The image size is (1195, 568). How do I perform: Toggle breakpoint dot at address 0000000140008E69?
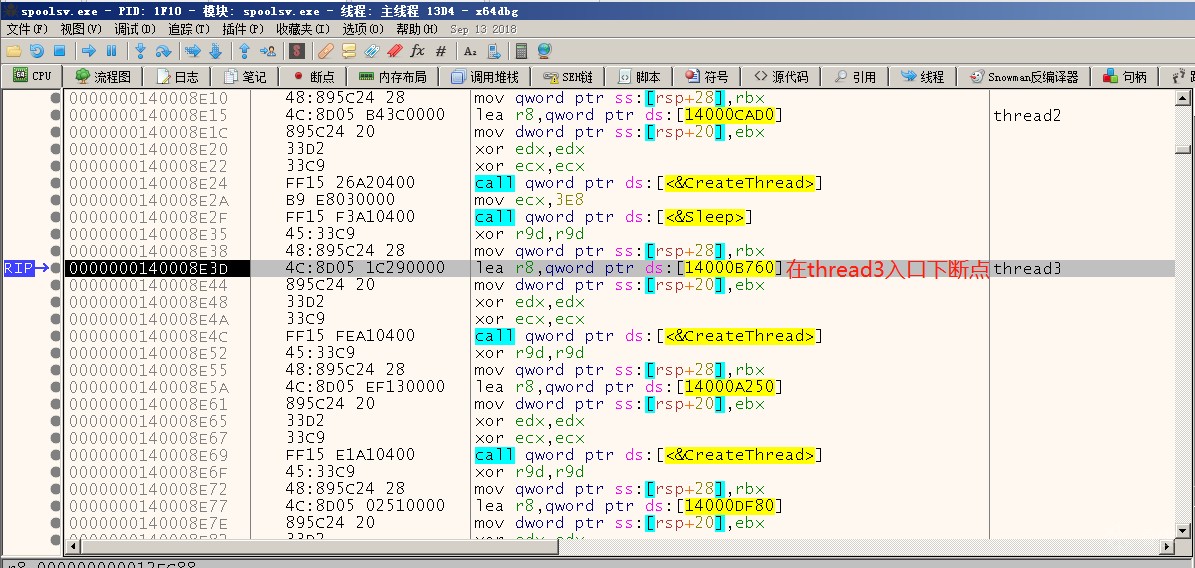(x=56, y=455)
